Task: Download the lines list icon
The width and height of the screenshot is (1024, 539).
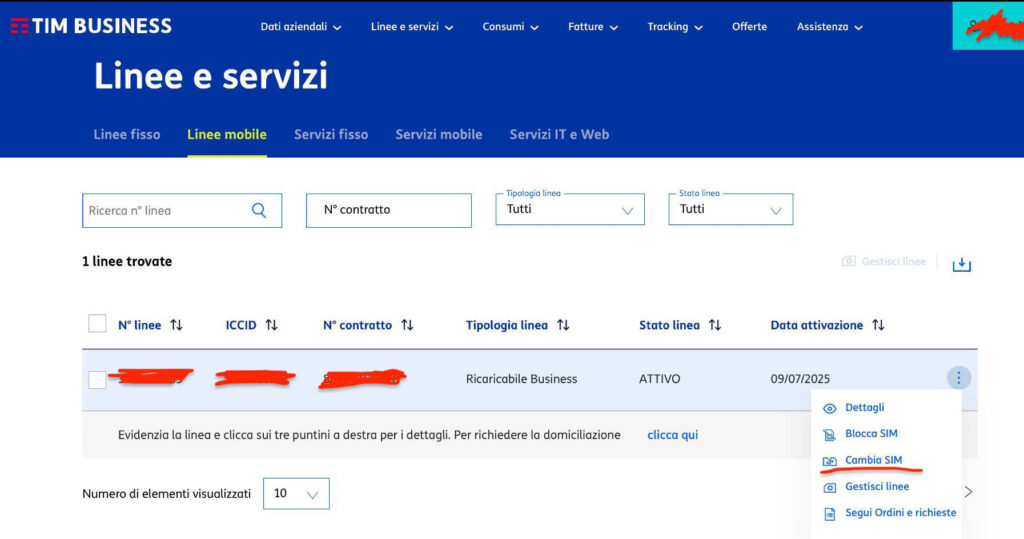Action: 961,264
